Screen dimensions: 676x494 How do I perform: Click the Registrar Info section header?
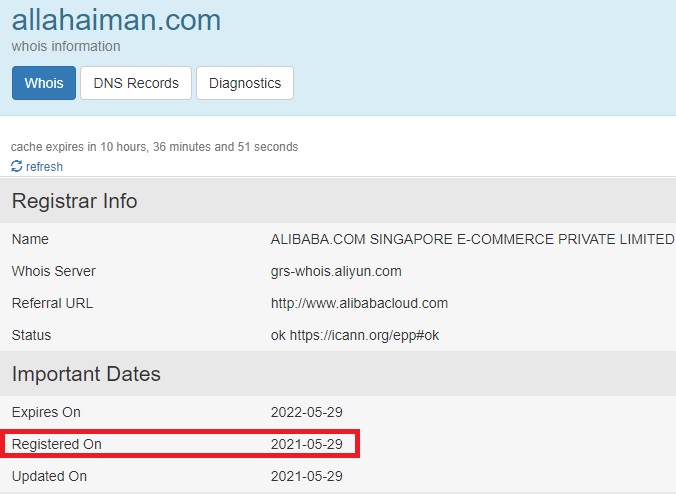pyautogui.click(x=75, y=201)
